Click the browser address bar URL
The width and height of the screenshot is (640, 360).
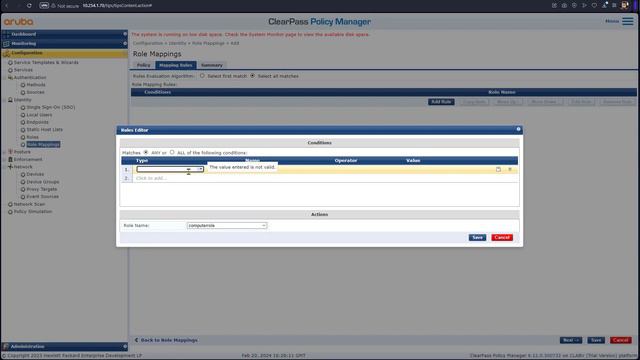(117, 5)
